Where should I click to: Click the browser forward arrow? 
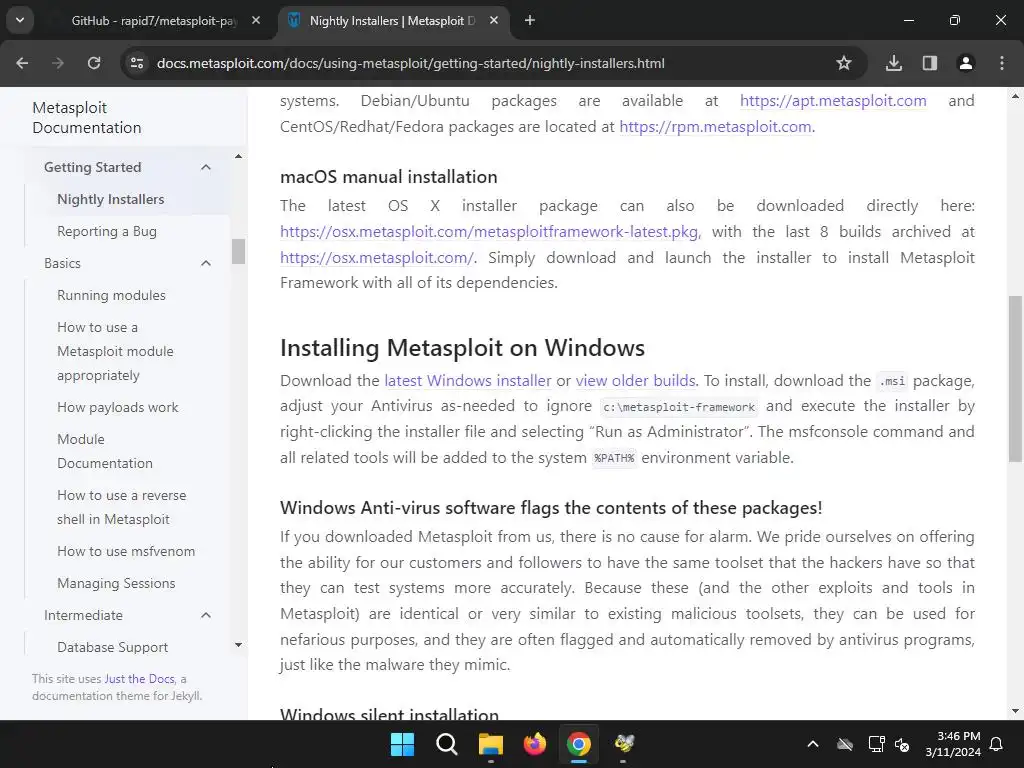point(58,63)
